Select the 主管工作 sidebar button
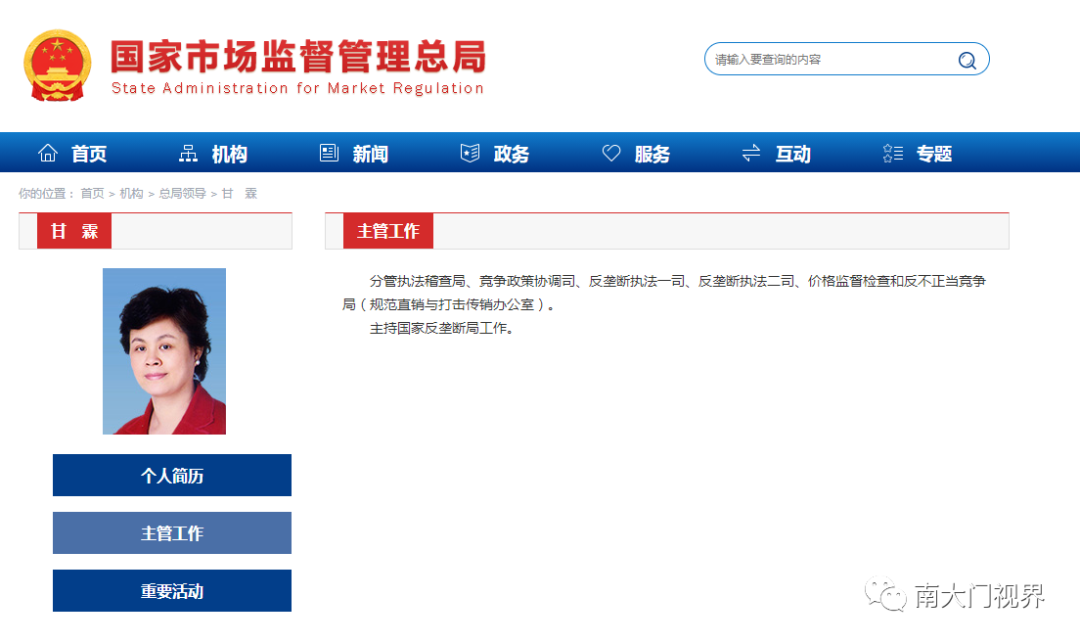This screenshot has height=643, width=1080. point(172,533)
